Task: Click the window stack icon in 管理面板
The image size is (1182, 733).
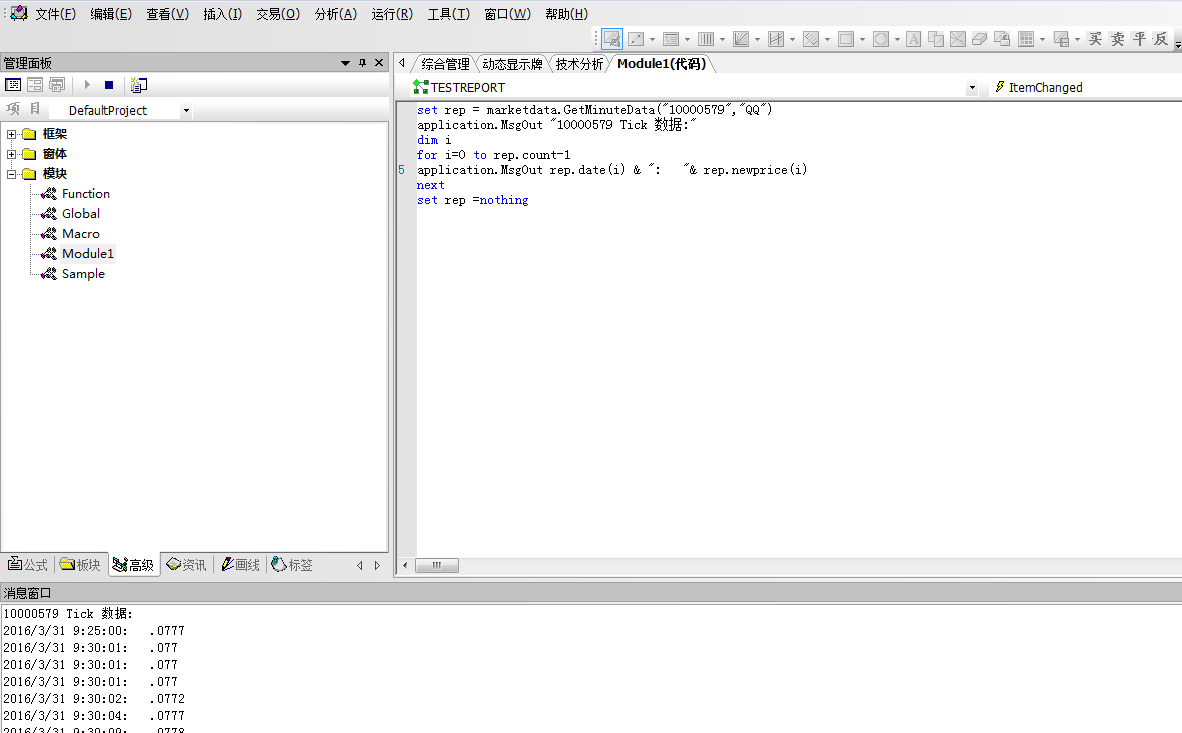Action: point(57,84)
